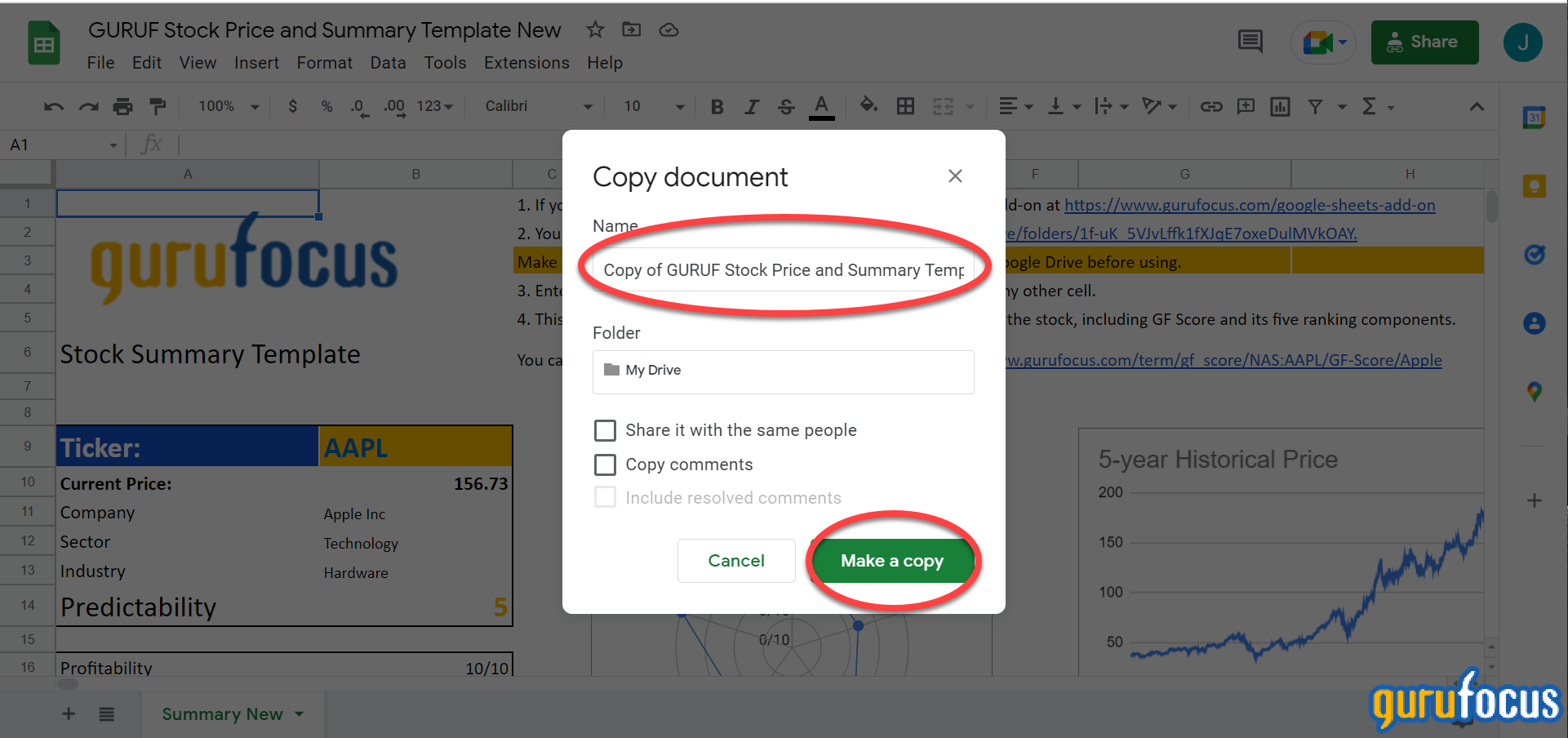The image size is (1568, 738).
Task: Open the Functions sigma menu
Action: 1378,106
